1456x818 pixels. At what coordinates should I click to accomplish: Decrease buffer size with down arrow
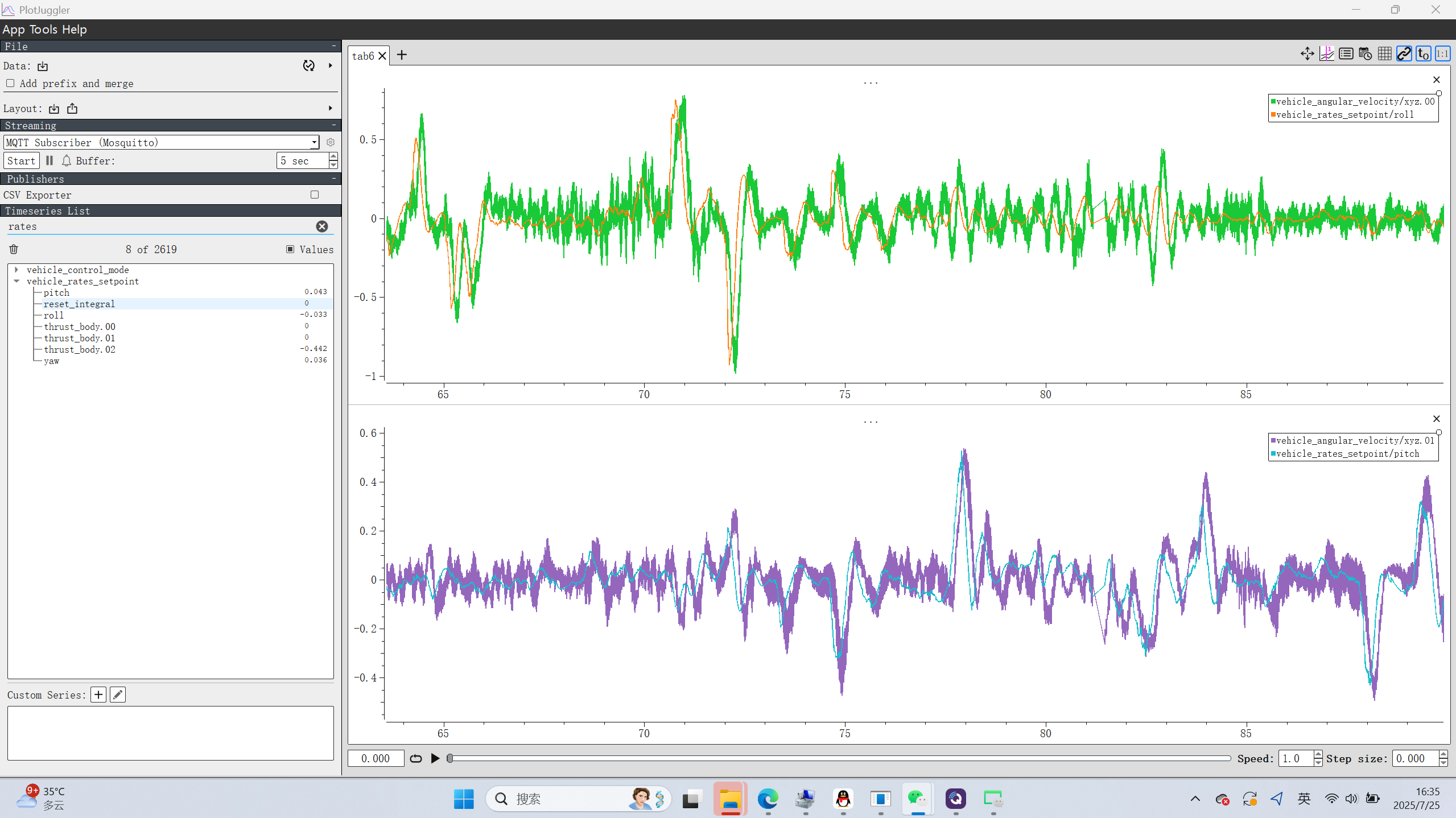tap(333, 165)
